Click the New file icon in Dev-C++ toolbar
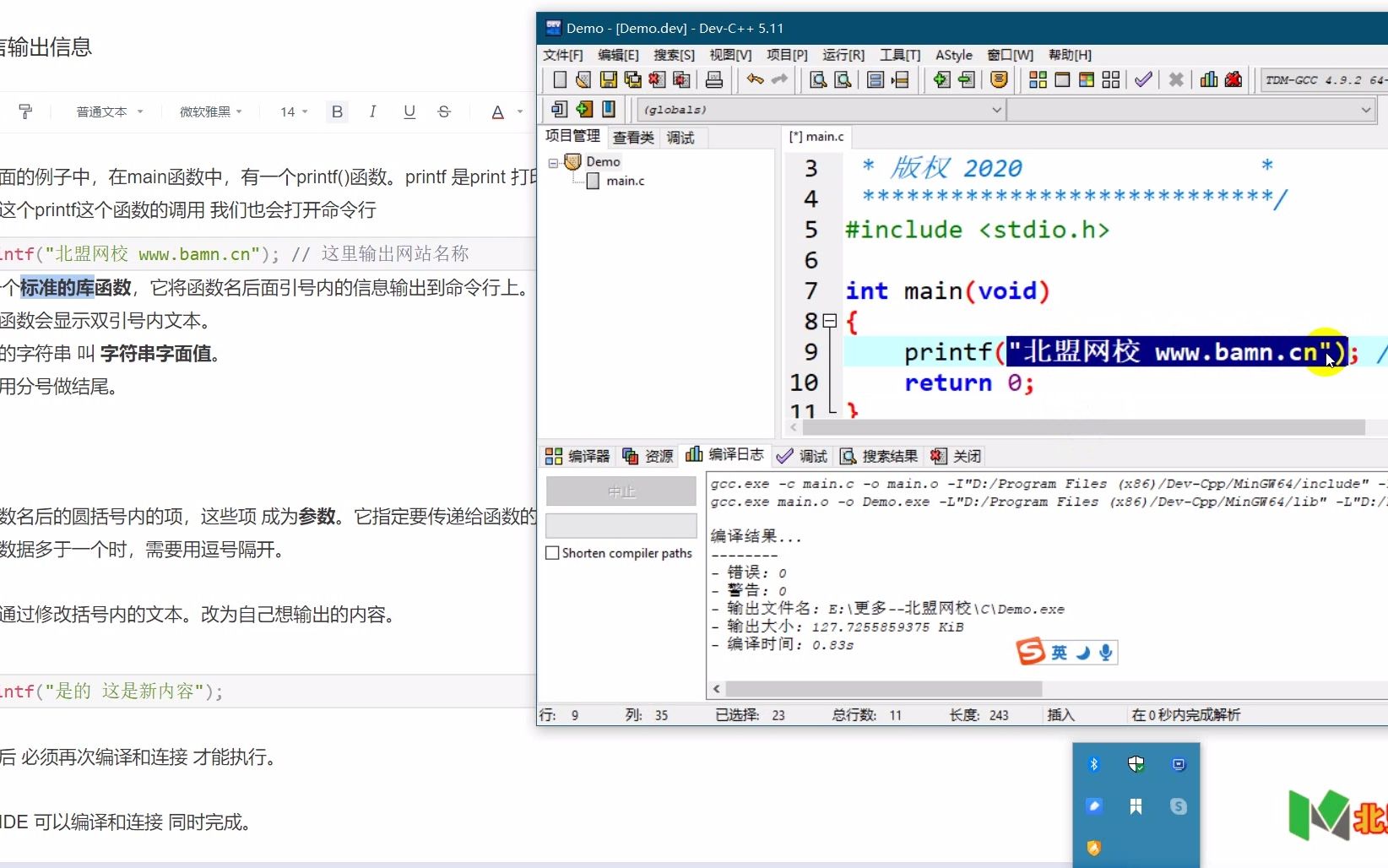 (560, 79)
